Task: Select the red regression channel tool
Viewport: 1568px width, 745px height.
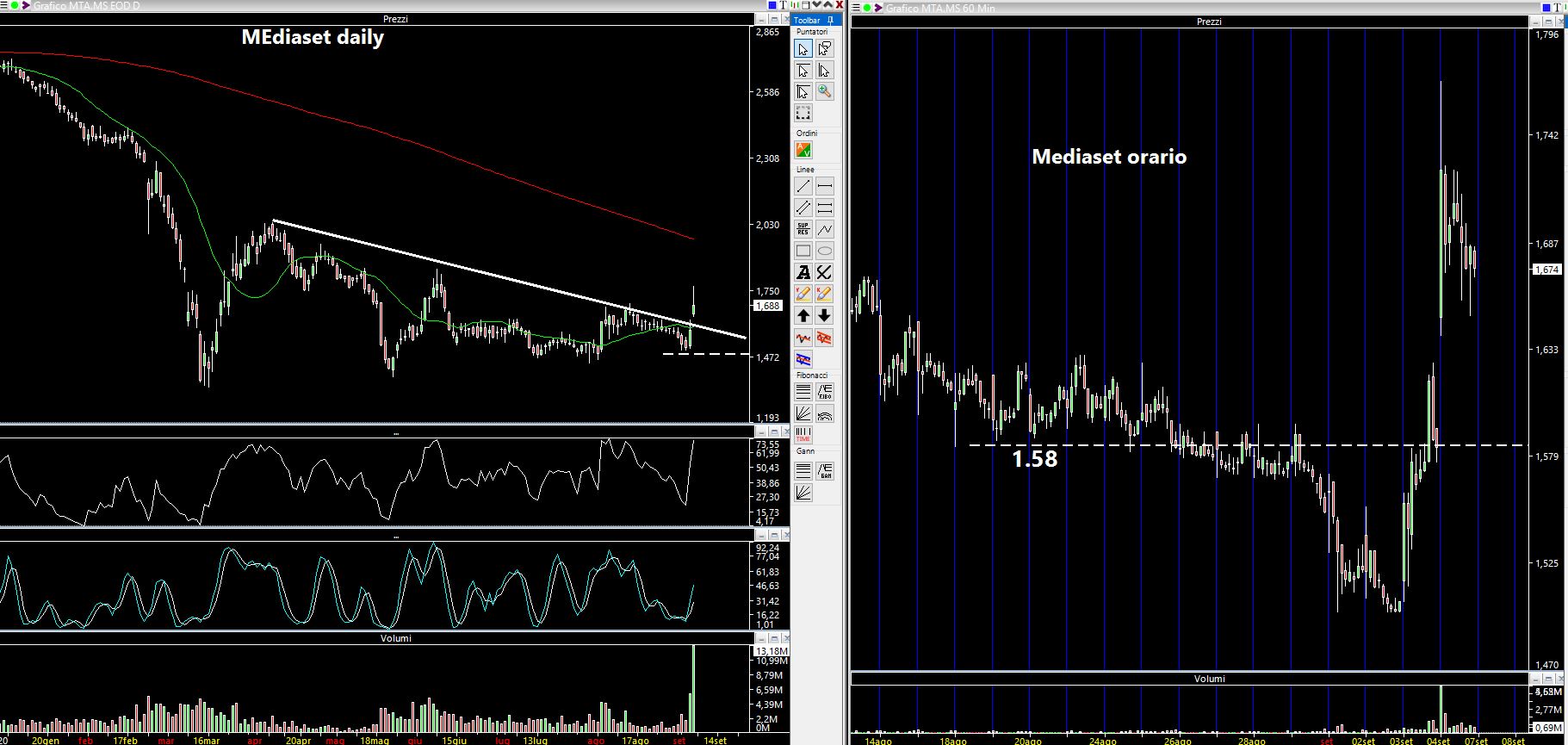Action: tap(824, 338)
